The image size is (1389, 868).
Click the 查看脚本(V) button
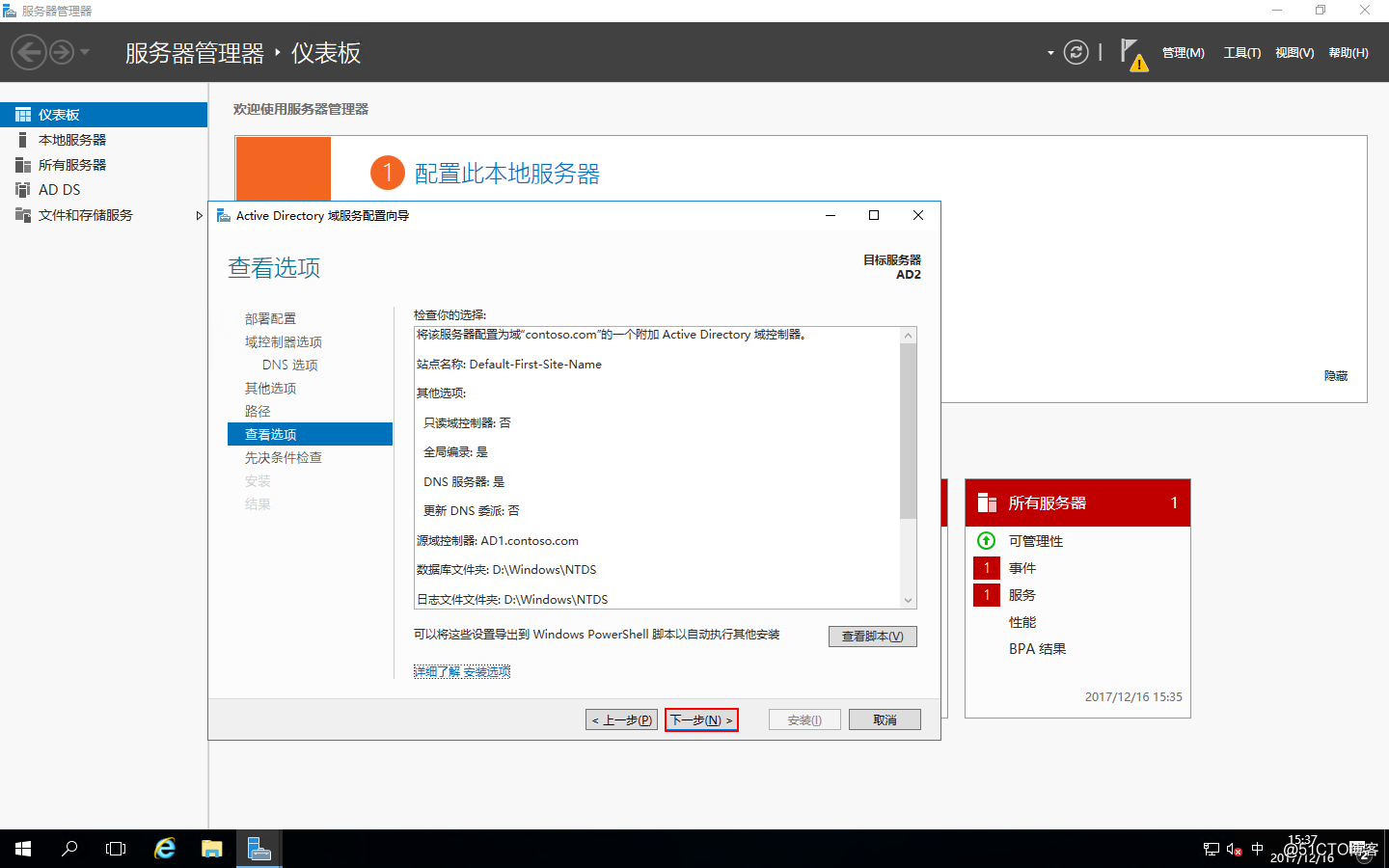[872, 637]
